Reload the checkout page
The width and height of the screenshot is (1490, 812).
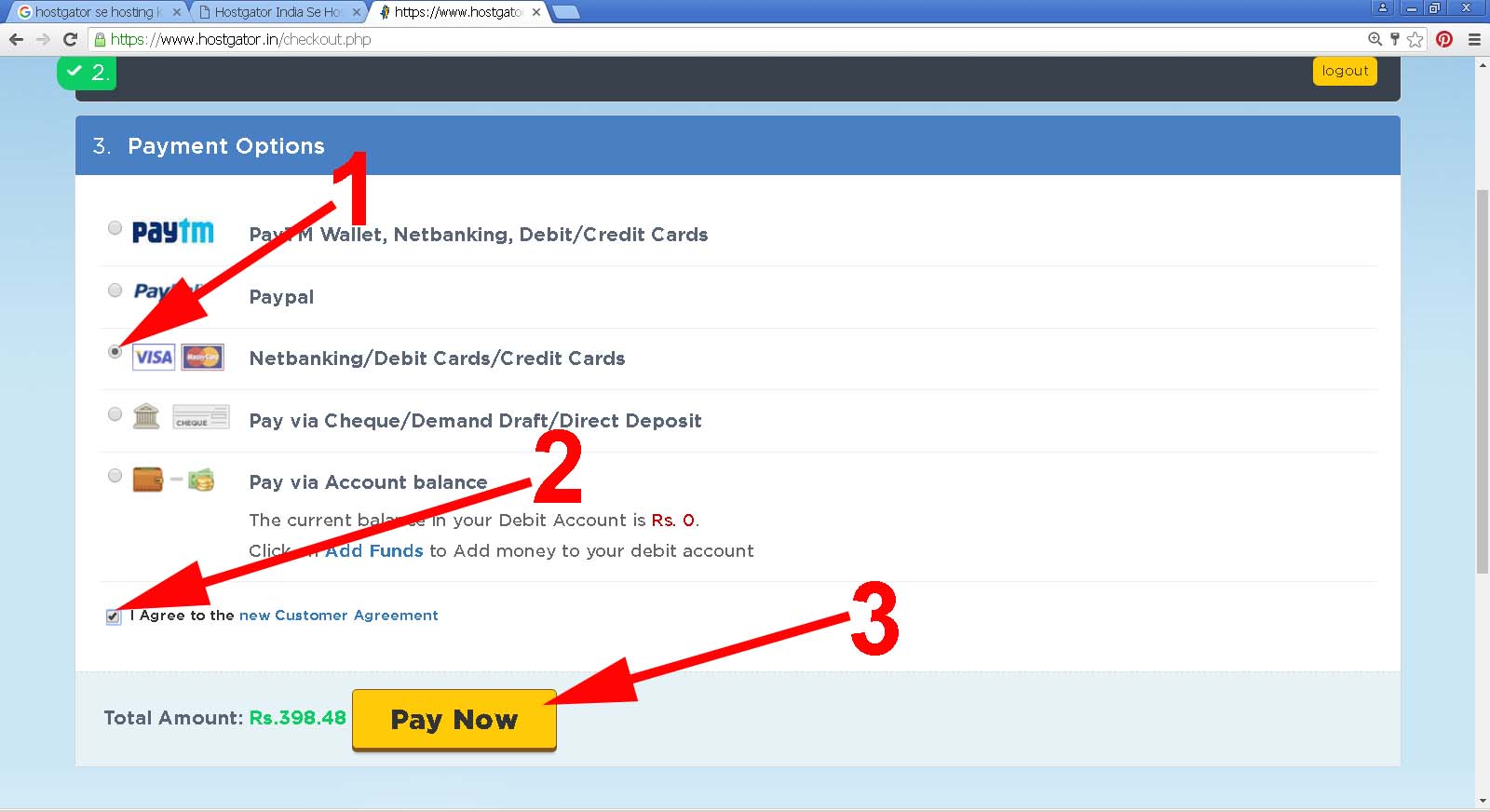(x=70, y=39)
